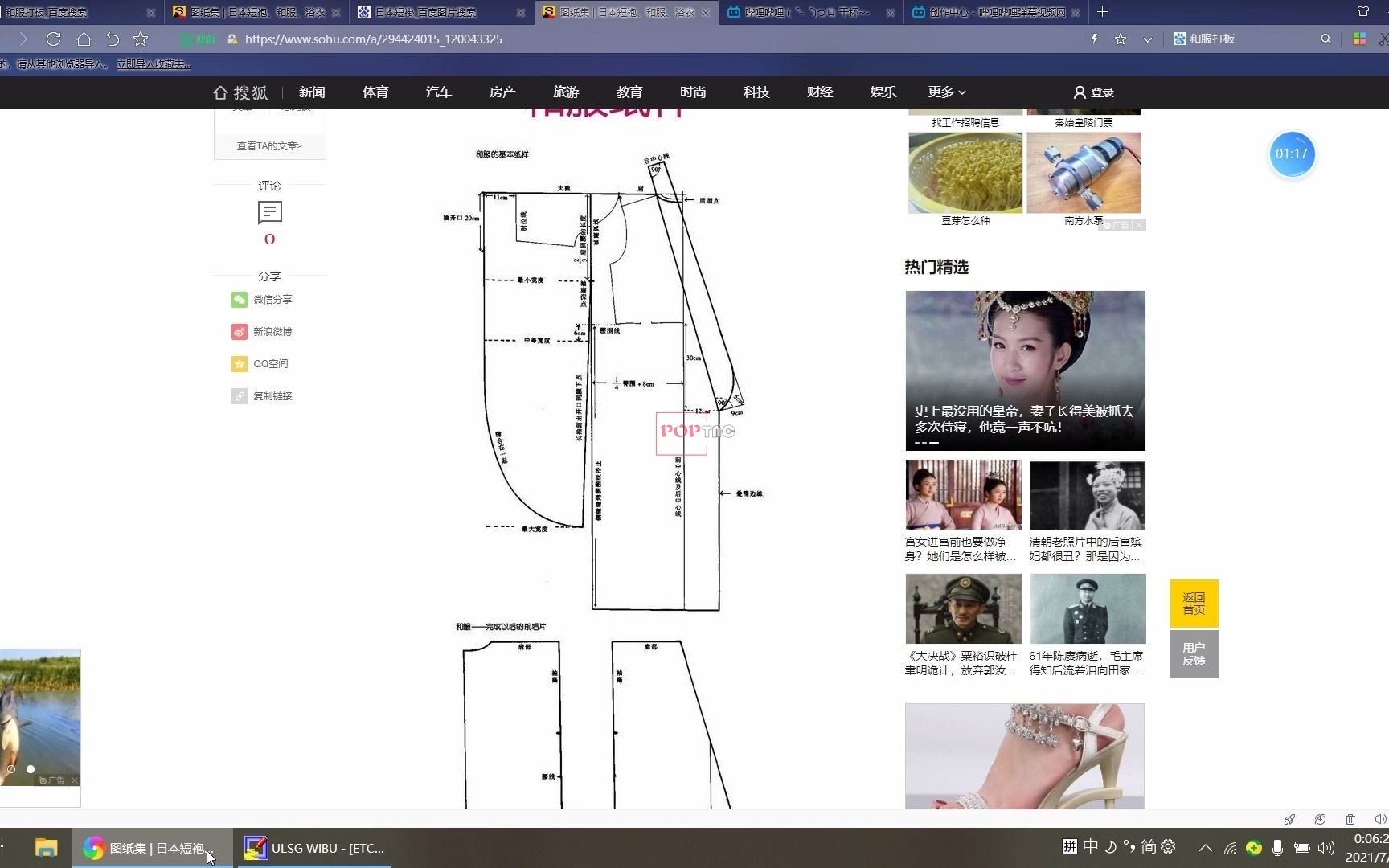
Task: Click the search magnifier icon in search box
Action: (x=1325, y=39)
